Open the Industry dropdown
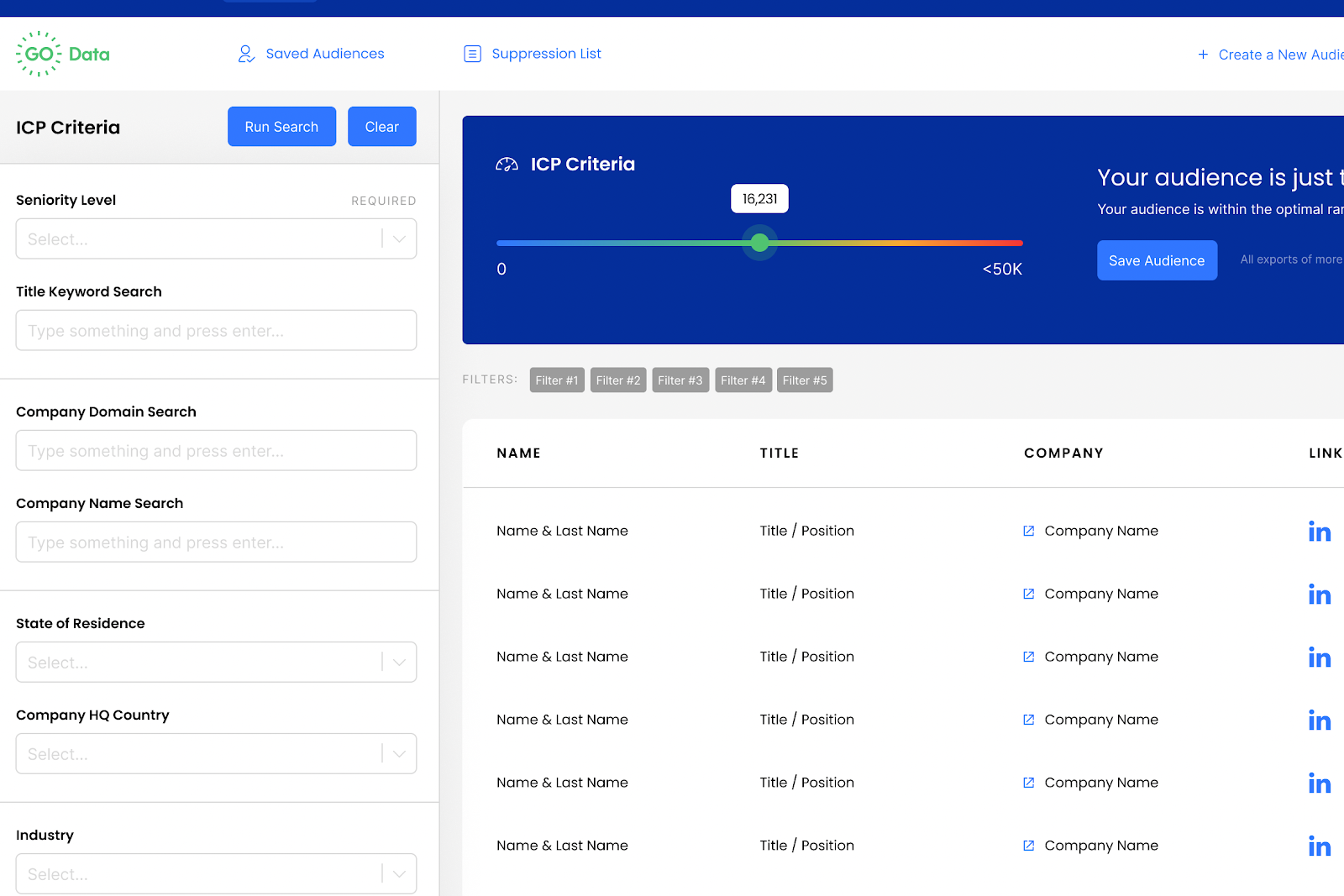The image size is (1344, 896). 216,873
